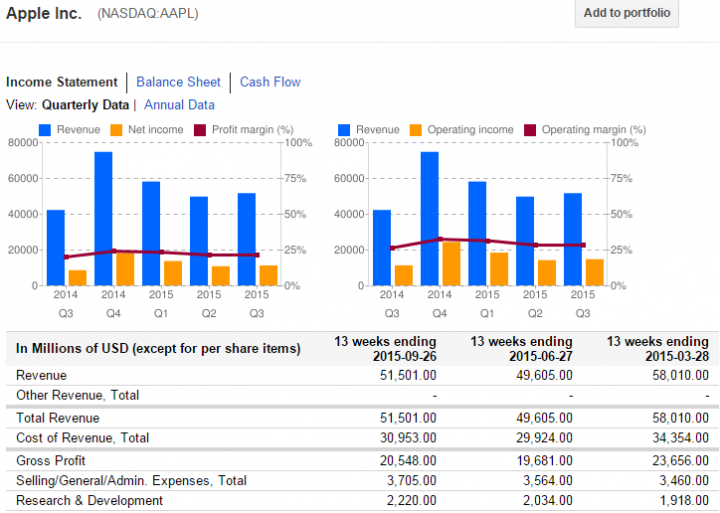Click 13 weeks ending 2015-03-28 column header

point(658,349)
